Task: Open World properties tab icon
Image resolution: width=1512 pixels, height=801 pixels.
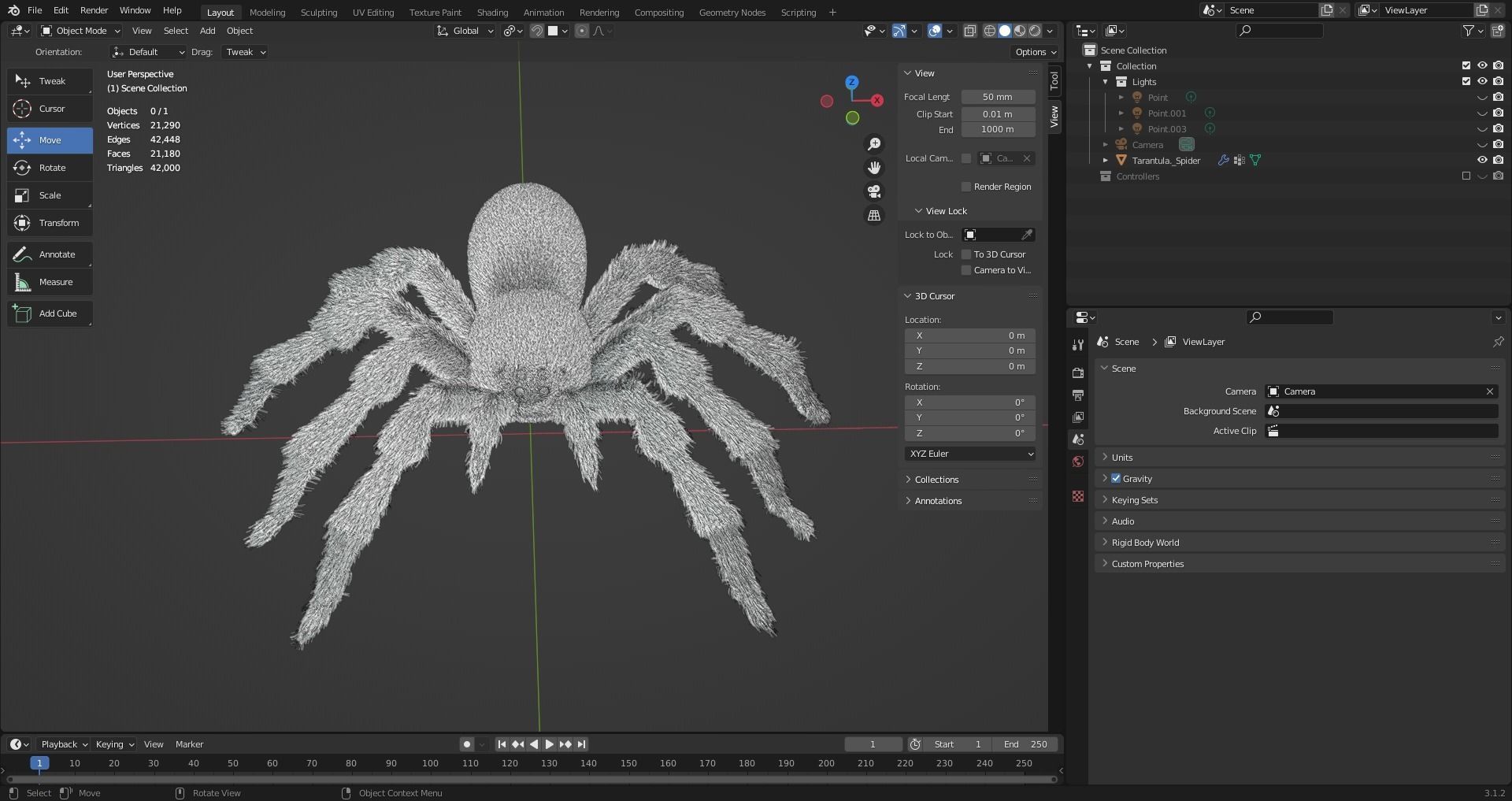Action: click(1078, 462)
